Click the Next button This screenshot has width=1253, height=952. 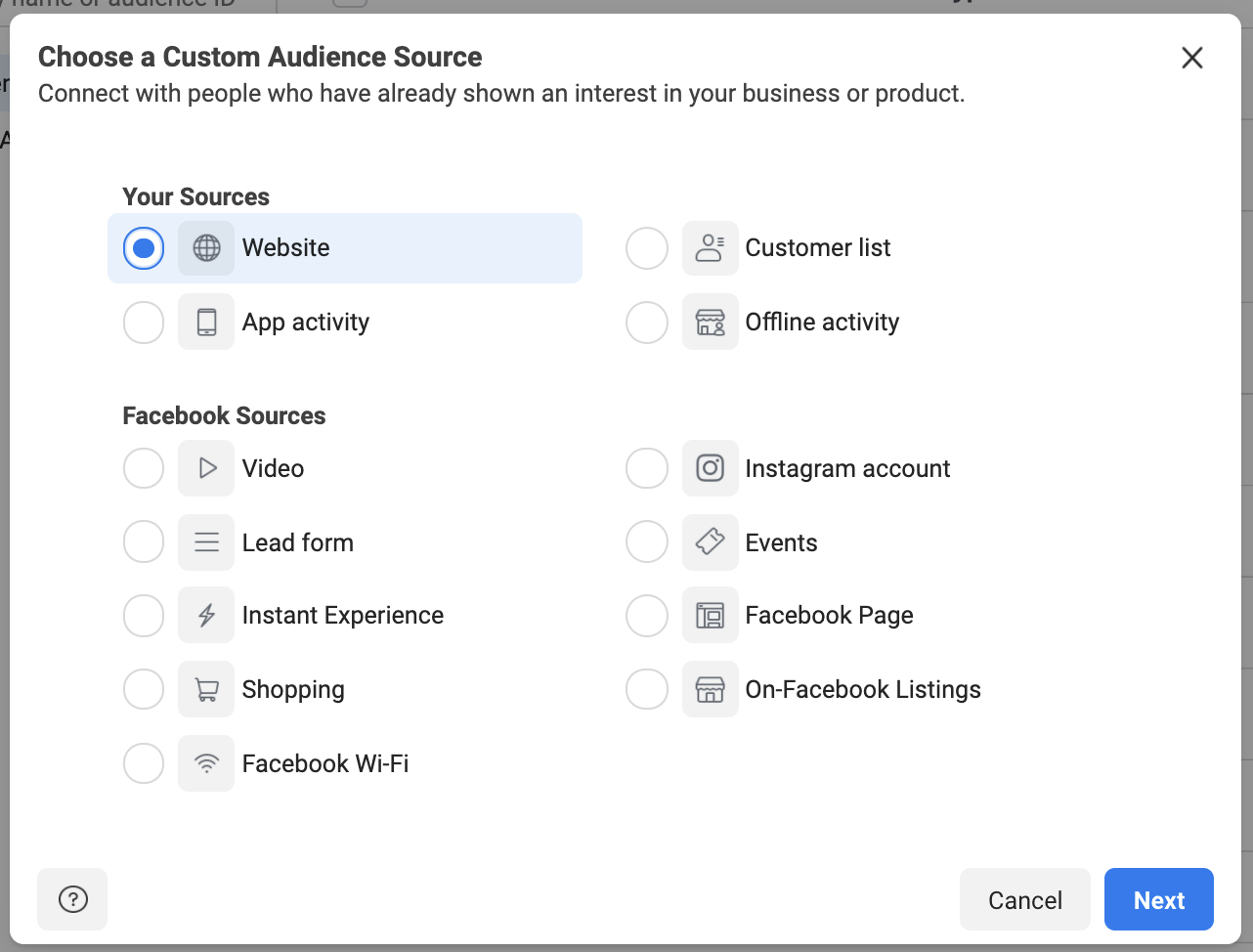coord(1159,899)
